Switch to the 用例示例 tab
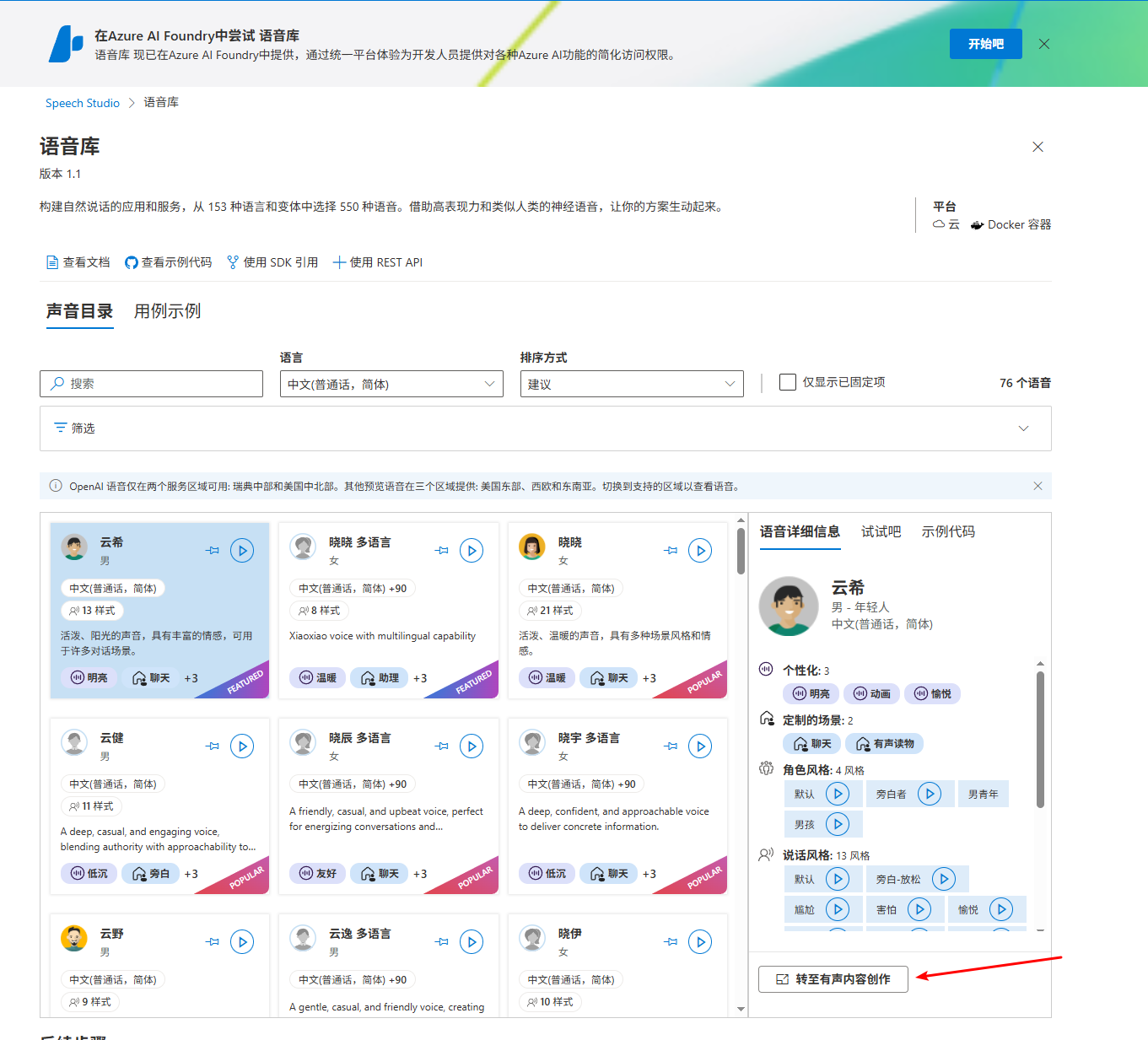The width and height of the screenshot is (1148, 1040). pos(167,311)
